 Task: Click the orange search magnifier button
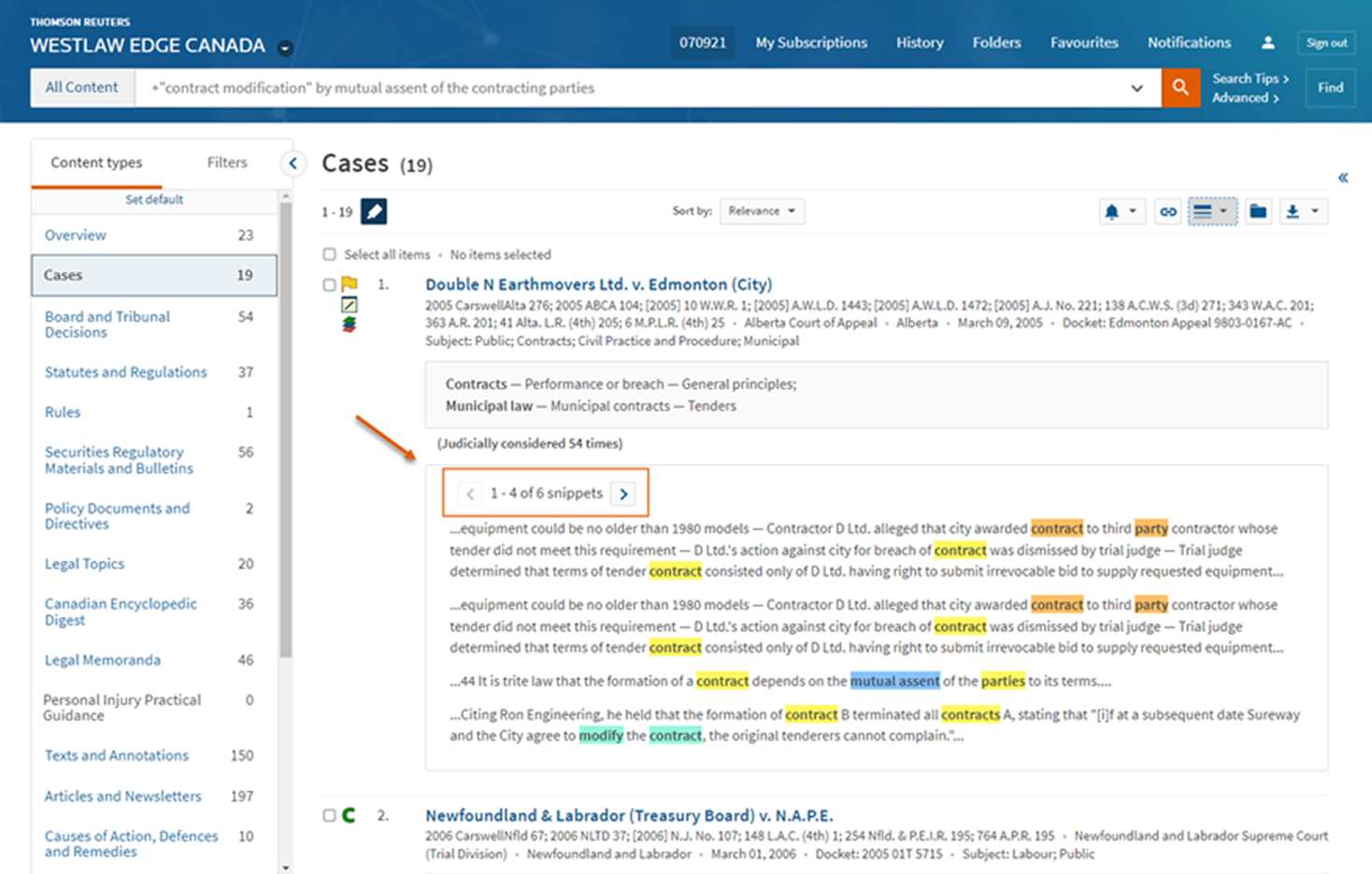1180,87
